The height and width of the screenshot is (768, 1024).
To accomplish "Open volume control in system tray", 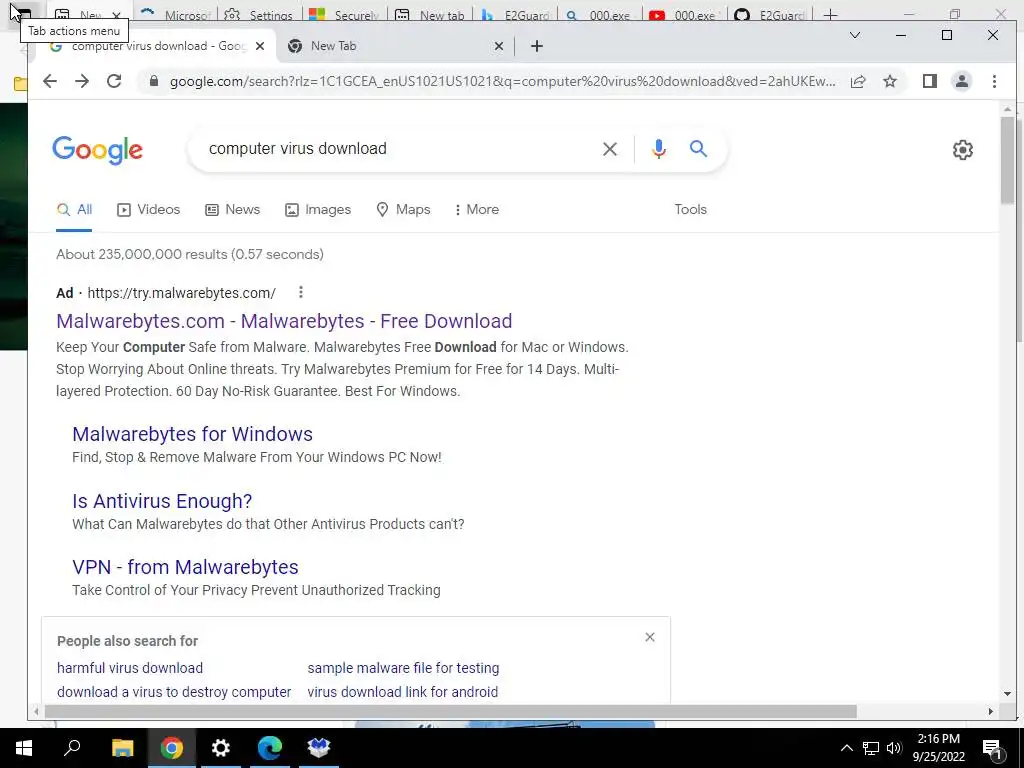I will [x=894, y=748].
